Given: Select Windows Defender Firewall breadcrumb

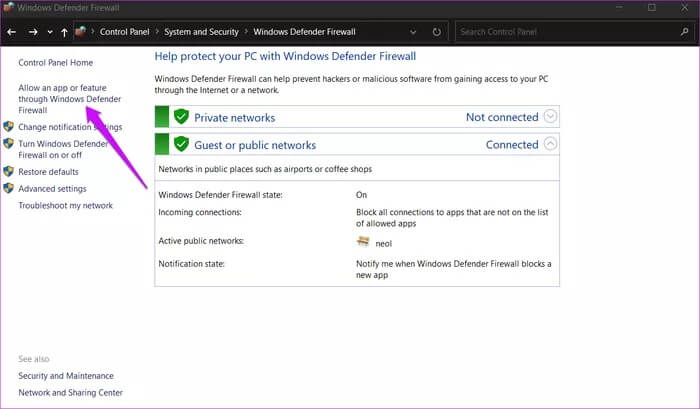Looking at the screenshot, I should coord(304,32).
